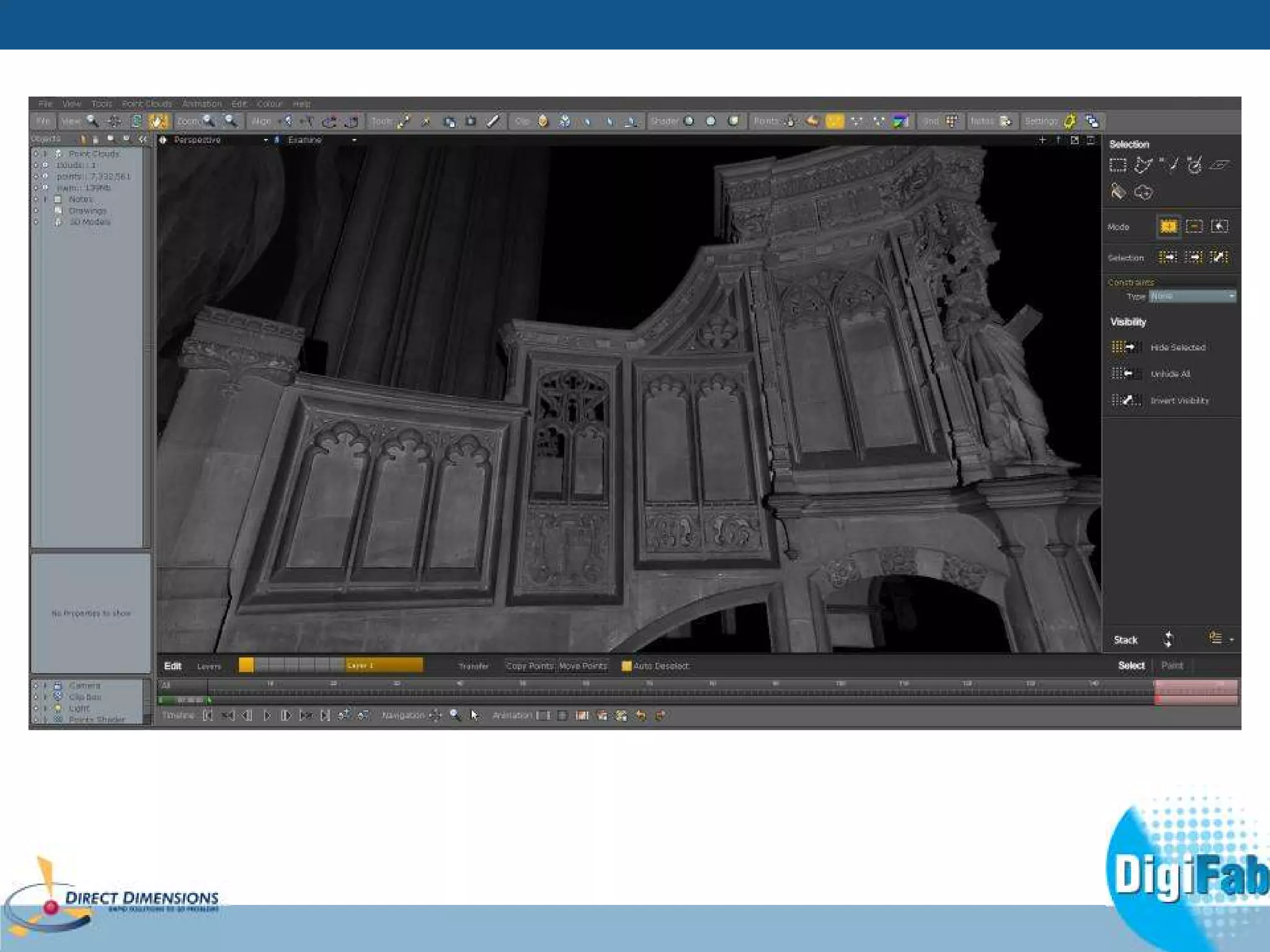Click the yellow Settings gear icon
Screen dimensions: 1270x952
click(x=1070, y=121)
